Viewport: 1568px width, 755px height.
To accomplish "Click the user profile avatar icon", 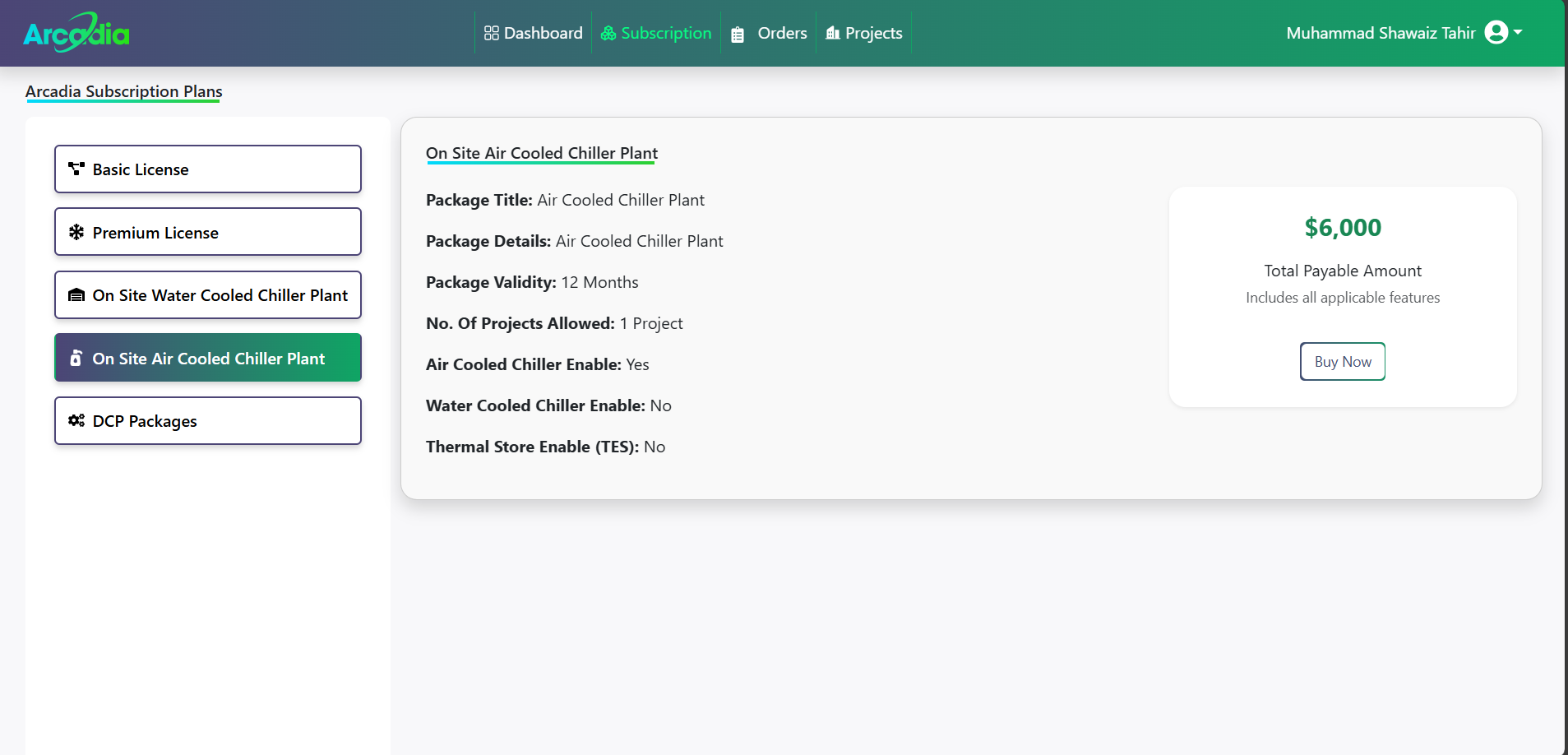I will click(1496, 33).
